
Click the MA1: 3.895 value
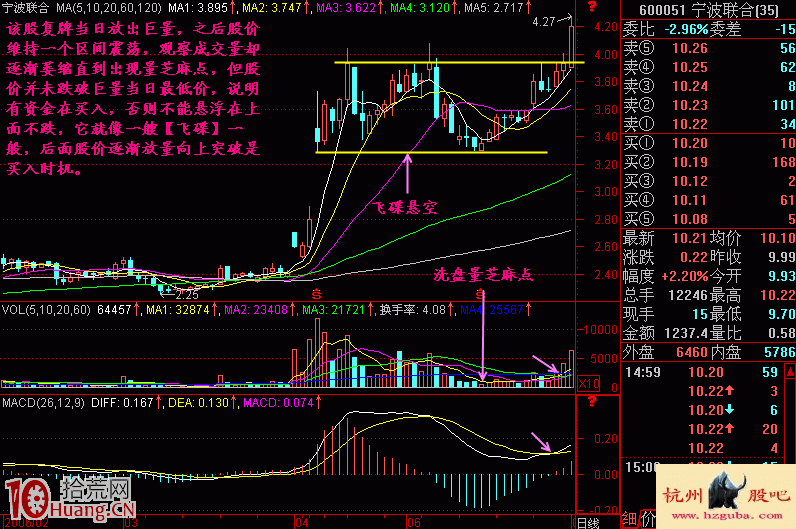(198, 8)
